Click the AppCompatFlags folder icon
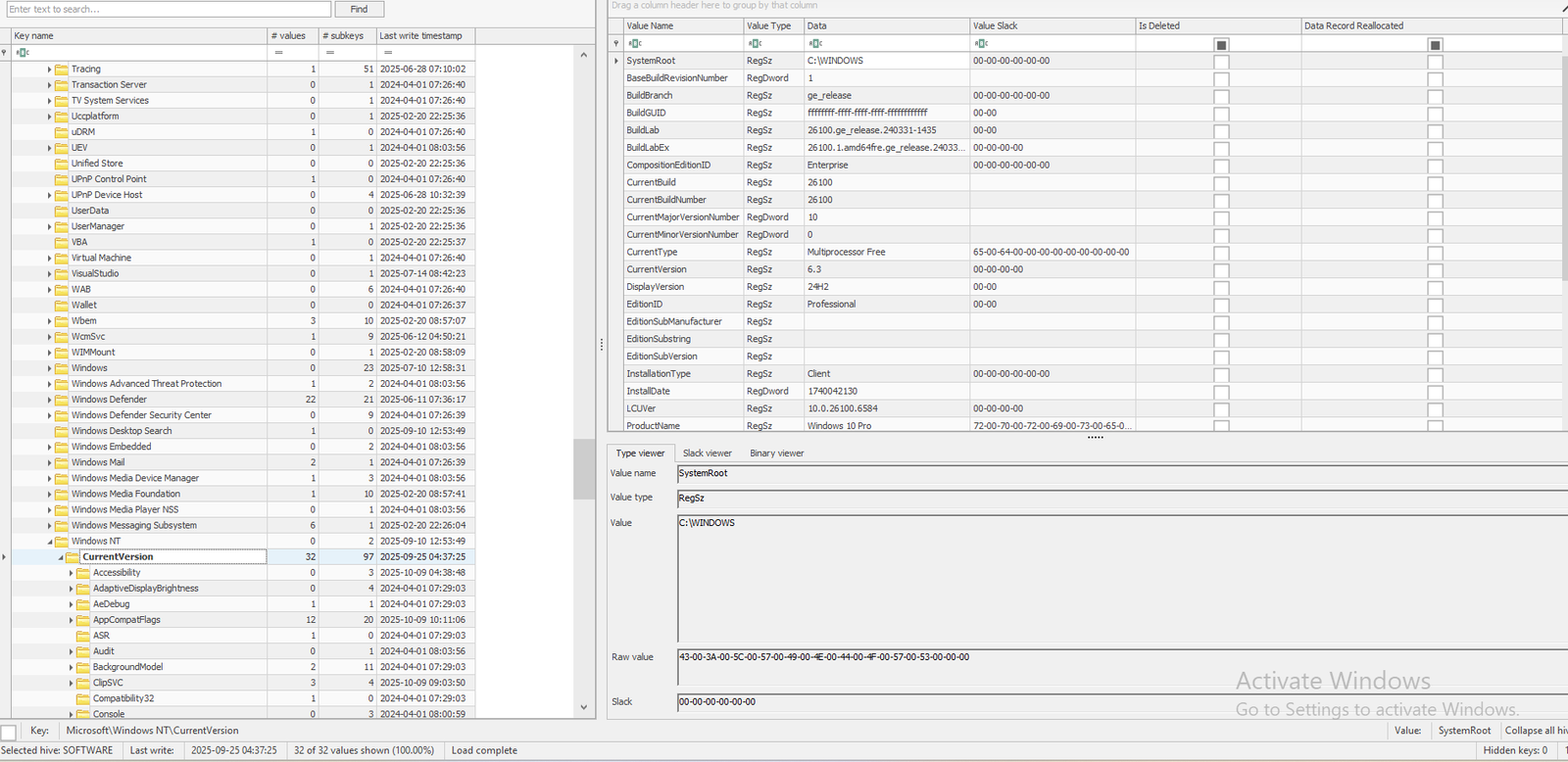Viewport: 1568px width, 762px height. [83, 620]
